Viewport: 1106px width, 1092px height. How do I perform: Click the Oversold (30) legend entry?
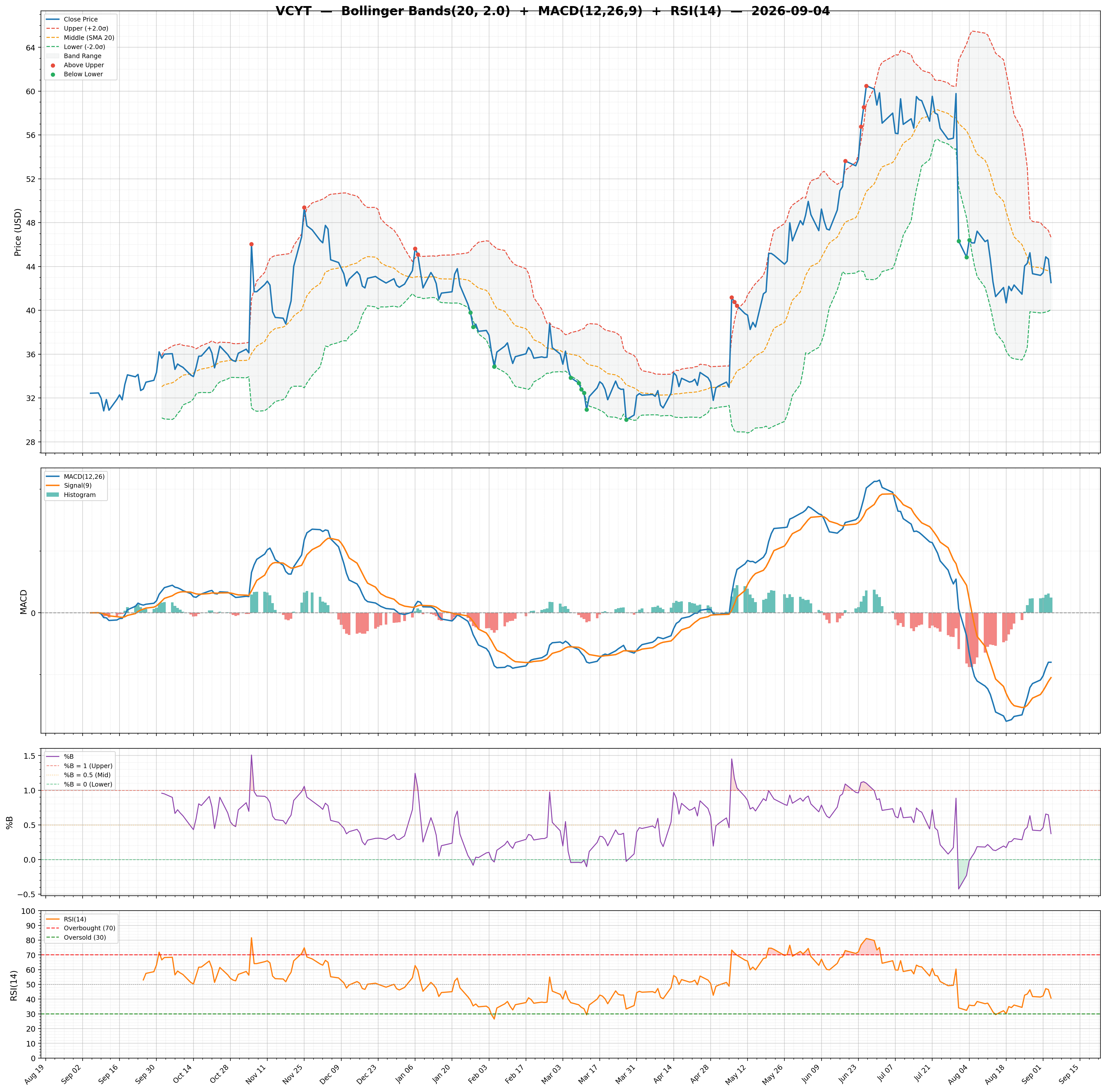click(75, 937)
